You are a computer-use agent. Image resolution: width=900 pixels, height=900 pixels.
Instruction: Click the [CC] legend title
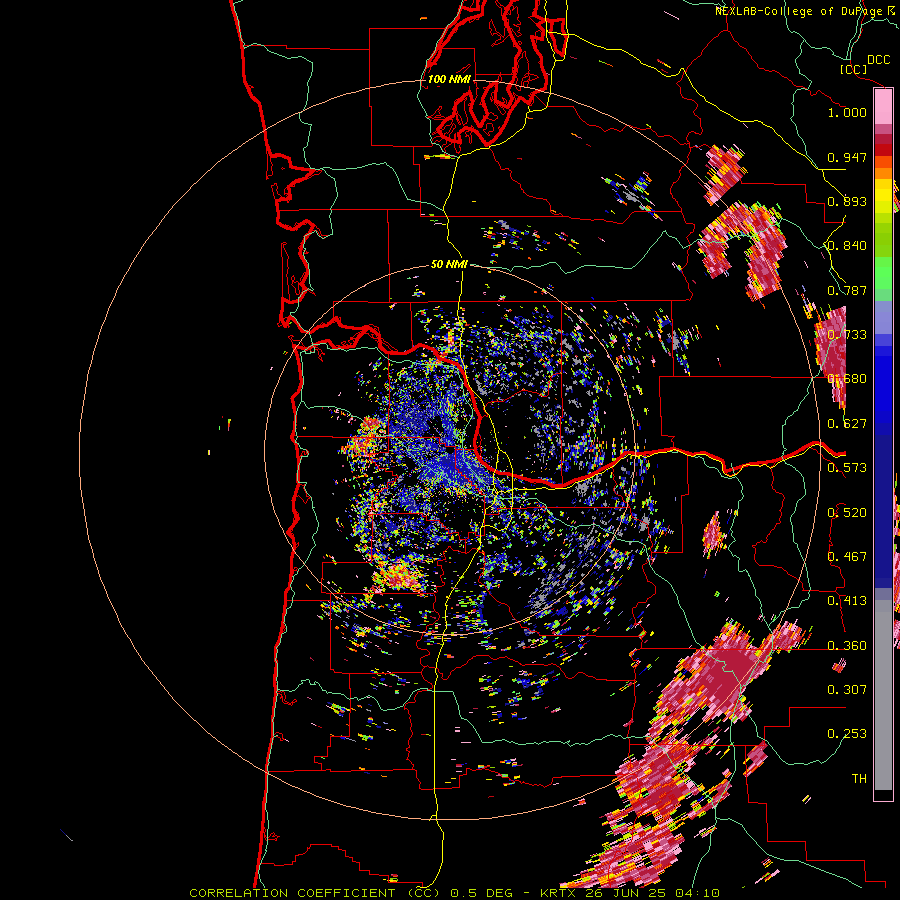tap(854, 69)
